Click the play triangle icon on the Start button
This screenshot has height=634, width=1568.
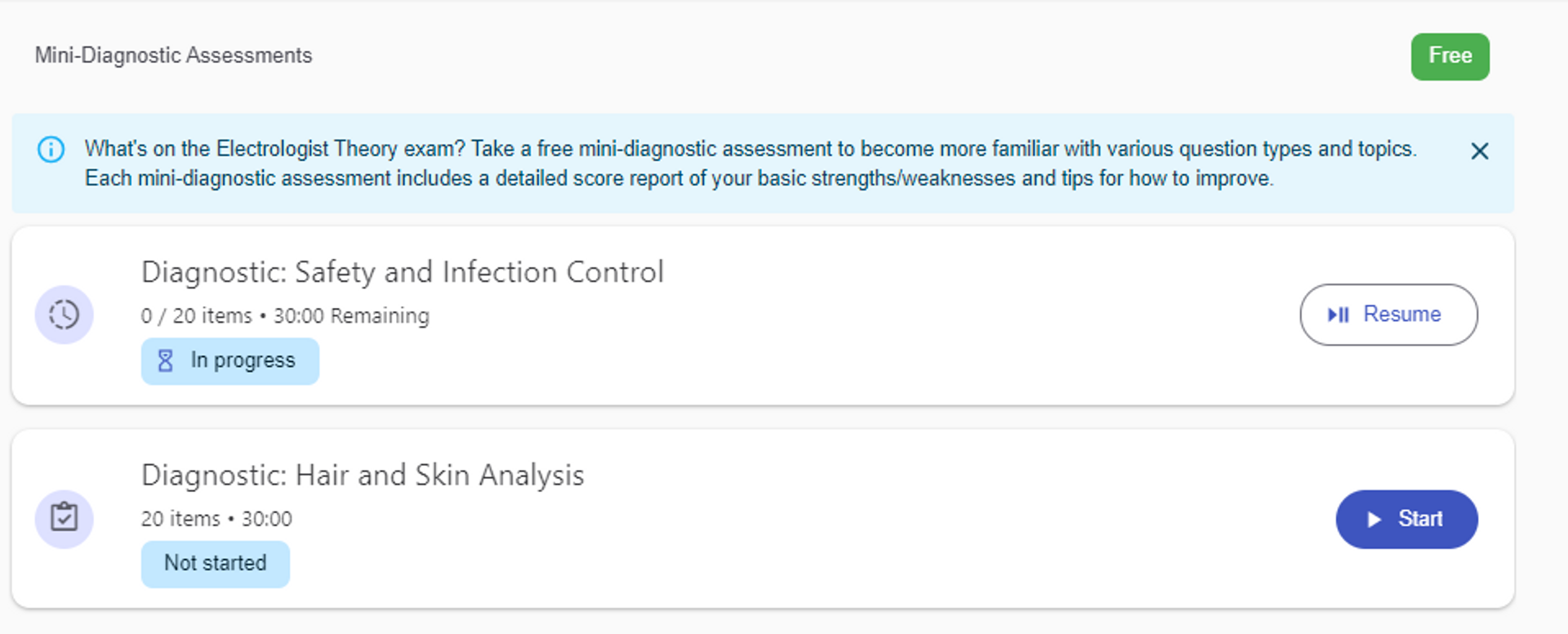point(1374,520)
